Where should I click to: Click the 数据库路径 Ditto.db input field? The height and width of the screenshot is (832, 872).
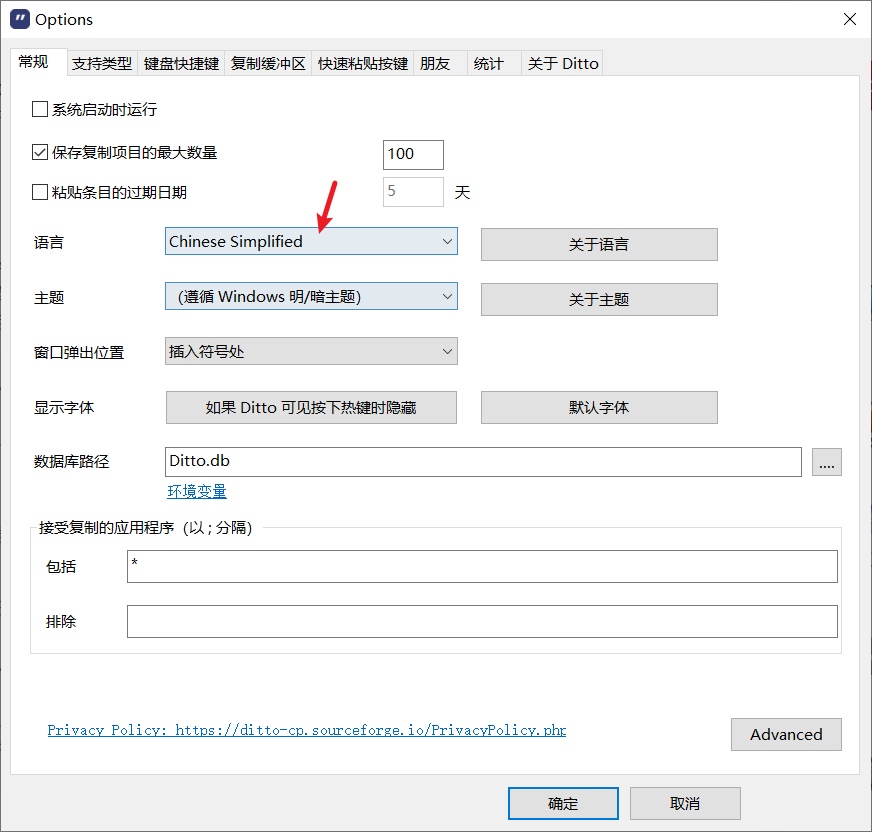tap(483, 462)
